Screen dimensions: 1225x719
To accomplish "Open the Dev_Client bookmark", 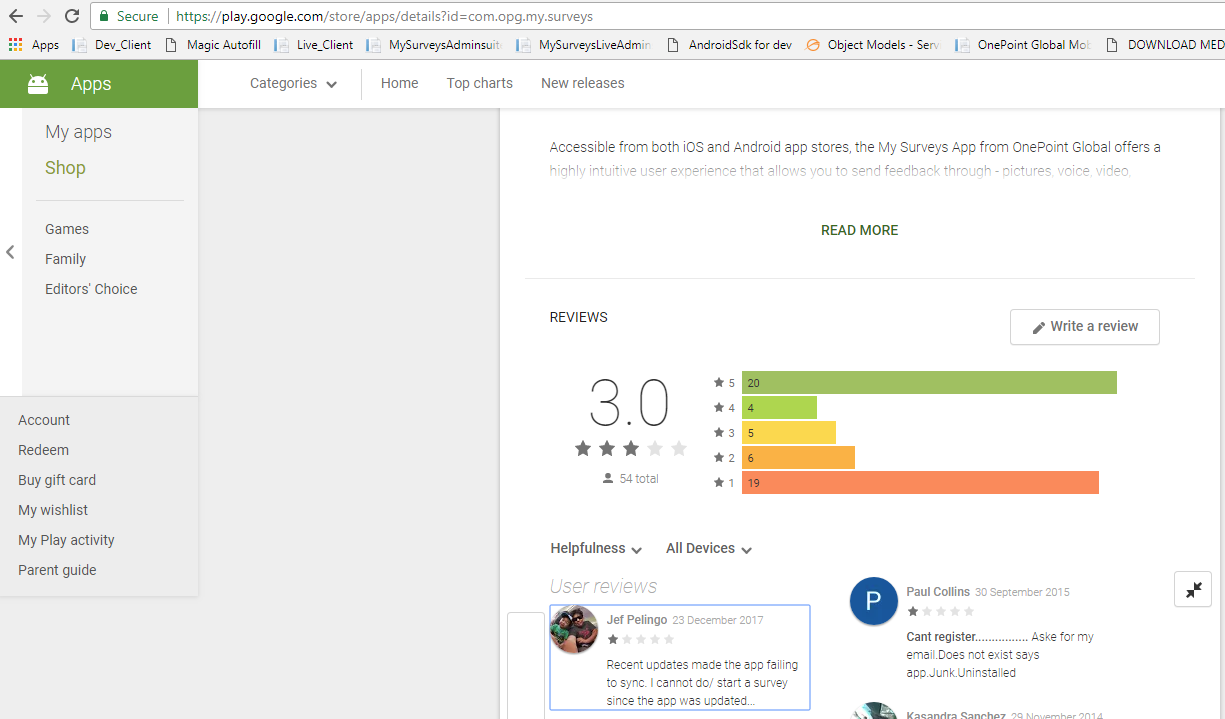I will tap(112, 45).
